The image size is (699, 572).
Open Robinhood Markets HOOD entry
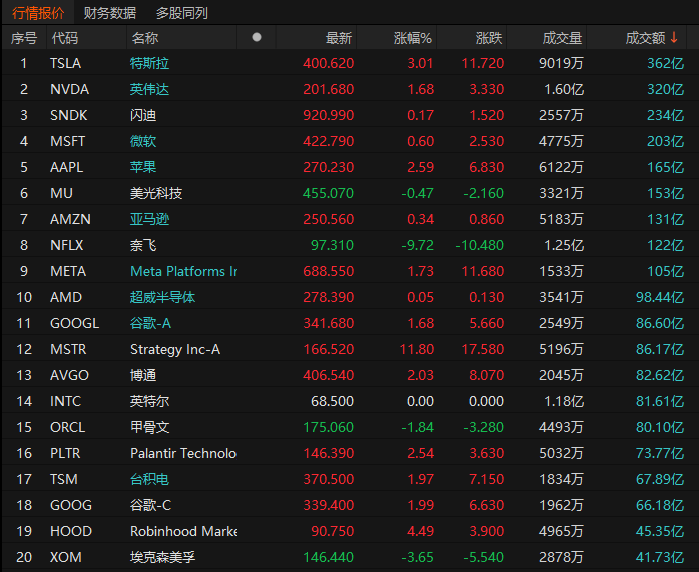[183, 531]
